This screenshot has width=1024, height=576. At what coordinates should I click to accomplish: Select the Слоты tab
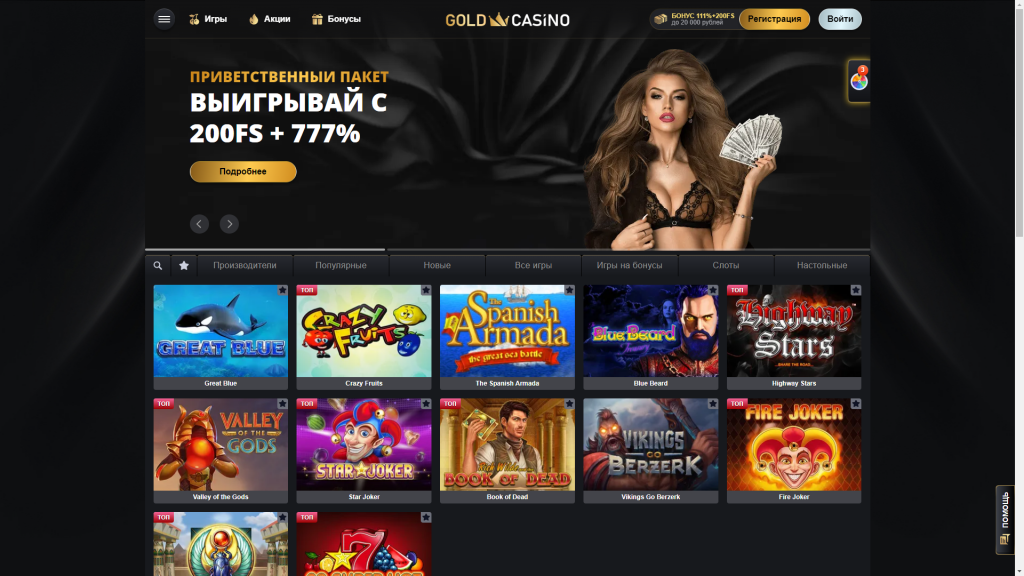[x=726, y=266]
